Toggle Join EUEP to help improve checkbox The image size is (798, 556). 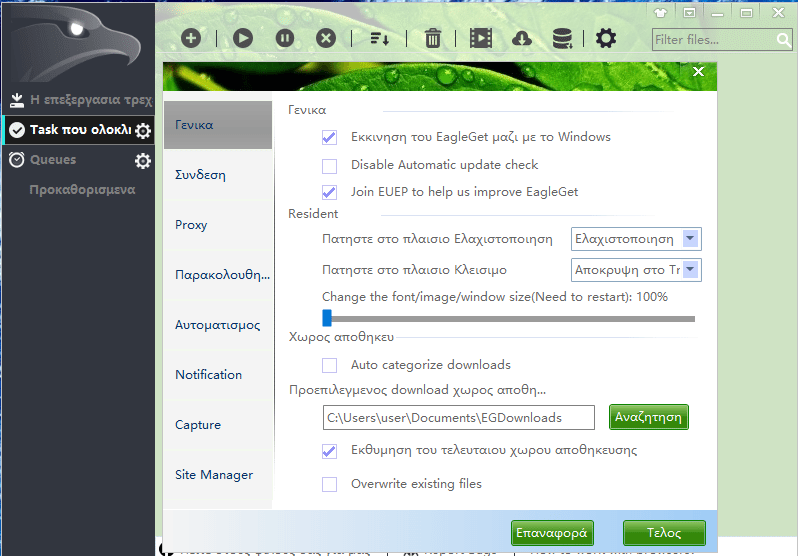[x=329, y=192]
